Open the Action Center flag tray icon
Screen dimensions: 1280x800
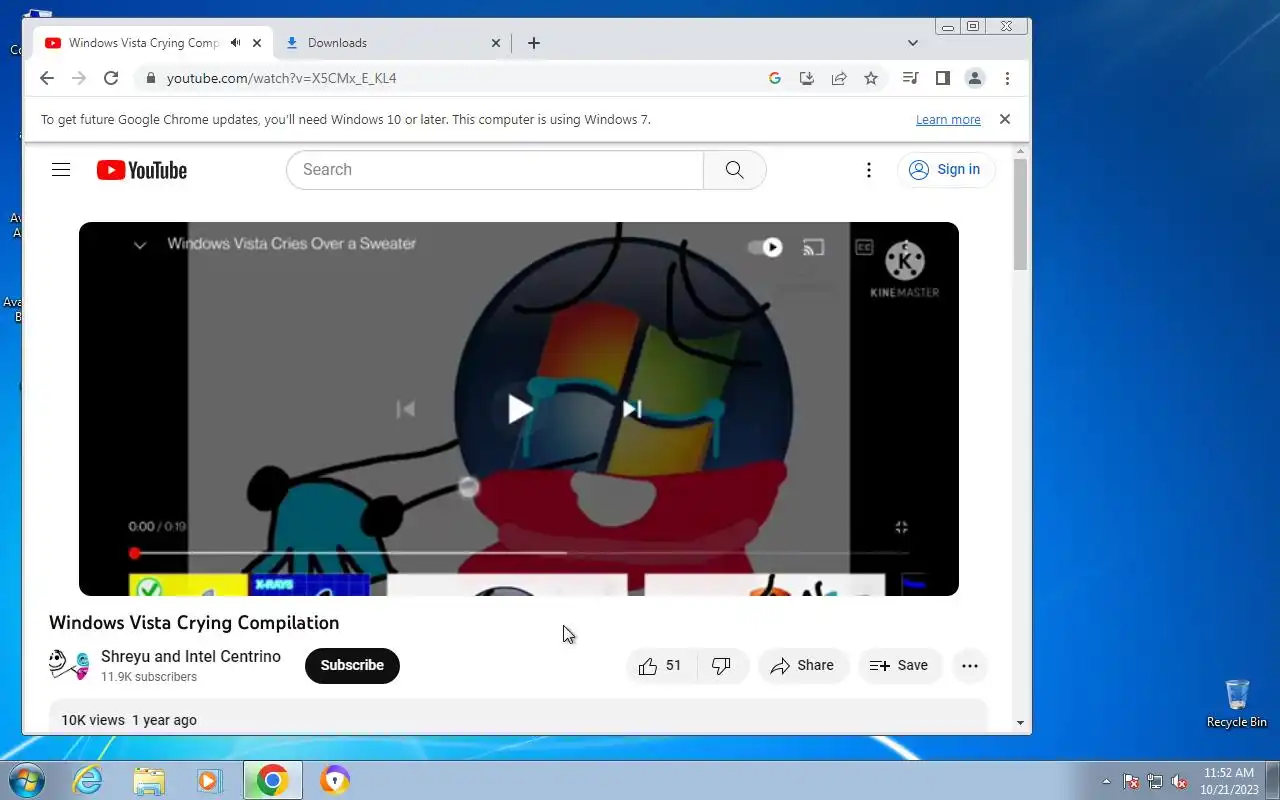click(x=1131, y=781)
